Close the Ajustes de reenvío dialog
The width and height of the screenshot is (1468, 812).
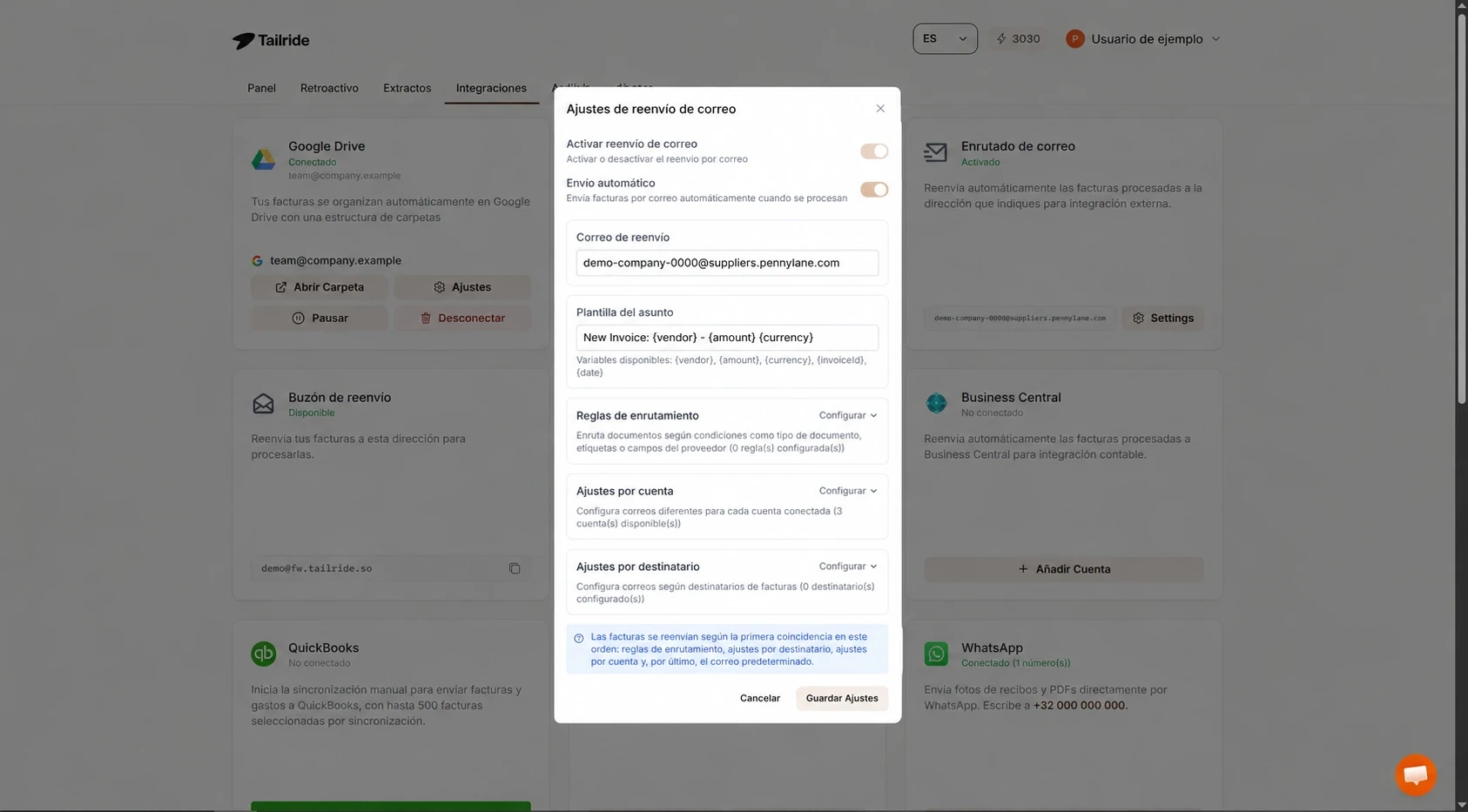880,109
